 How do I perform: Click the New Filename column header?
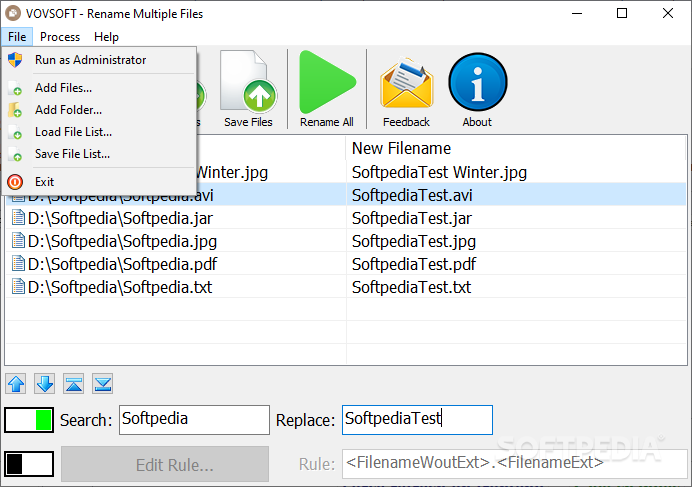(x=516, y=148)
